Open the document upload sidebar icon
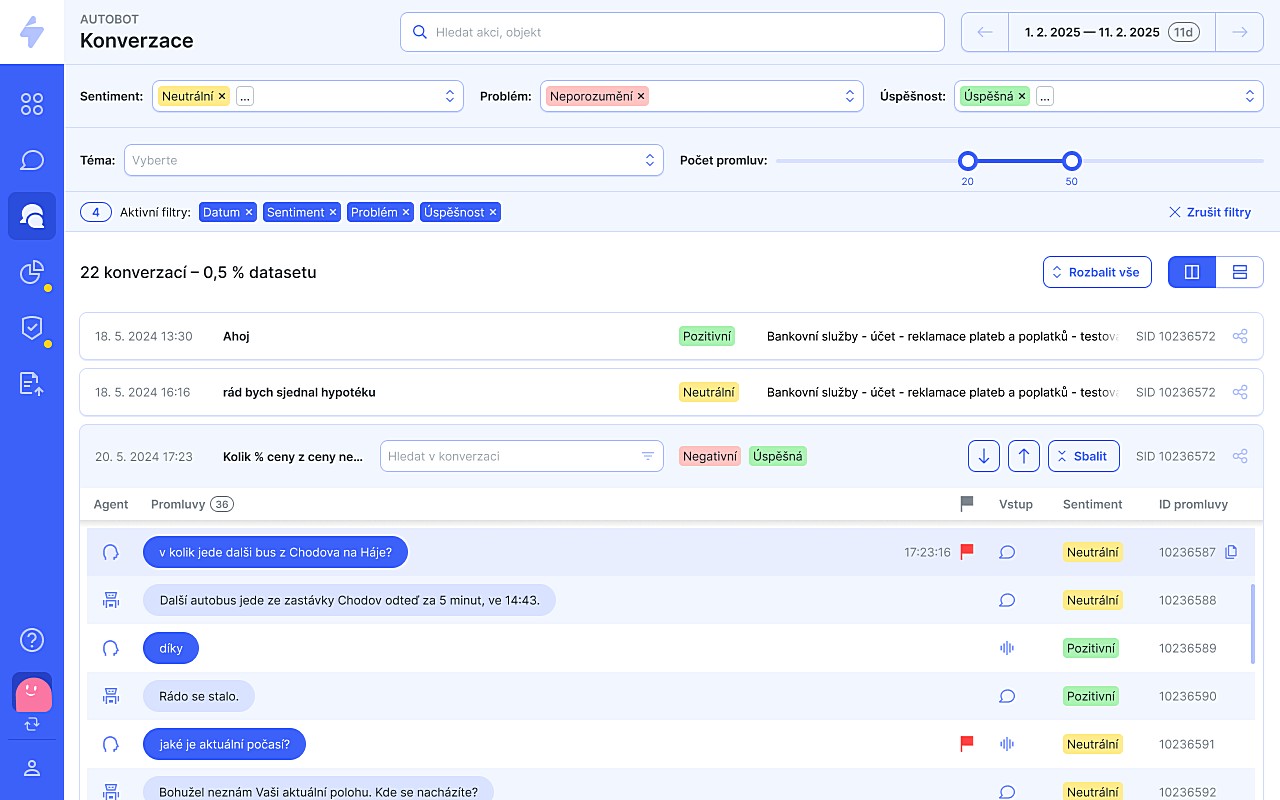This screenshot has width=1280, height=800. [x=32, y=384]
